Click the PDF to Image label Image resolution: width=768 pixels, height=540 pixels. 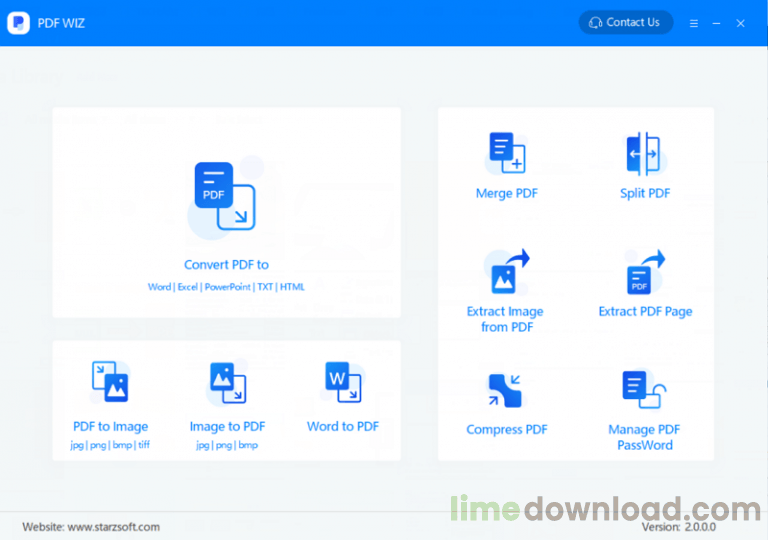pos(110,426)
